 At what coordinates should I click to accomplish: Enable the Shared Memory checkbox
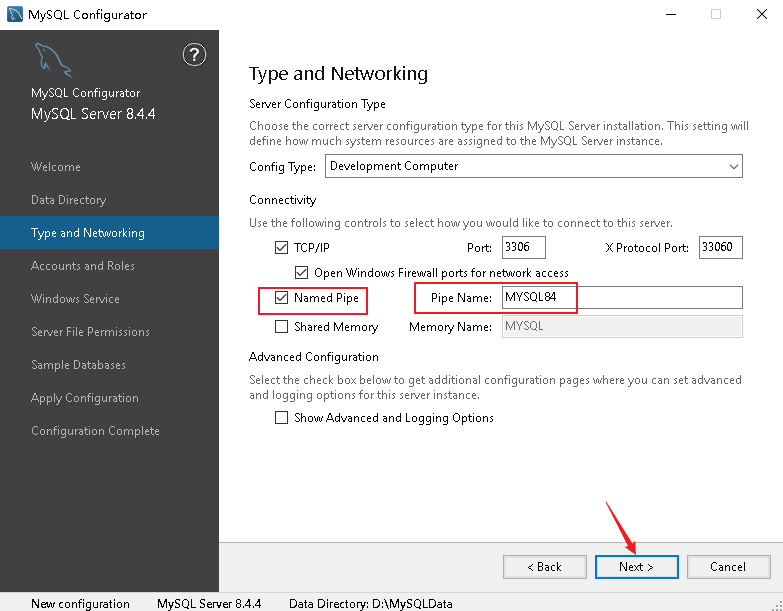pos(282,326)
